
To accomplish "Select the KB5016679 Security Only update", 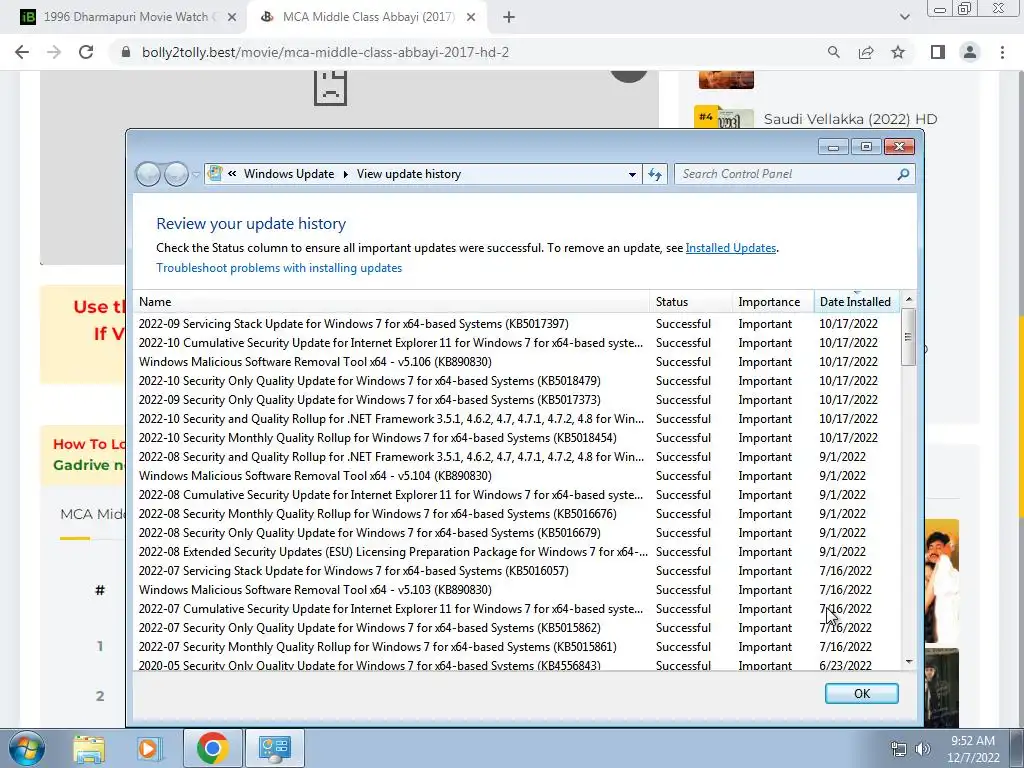I will click(516, 533).
